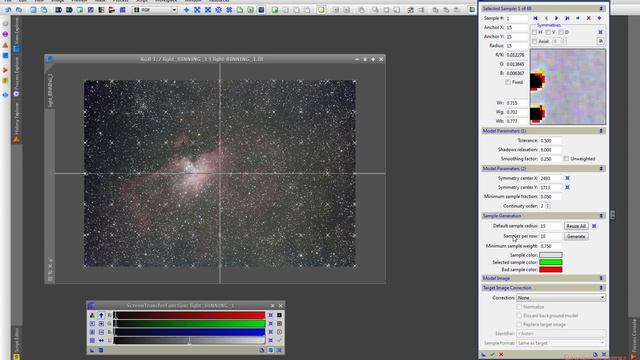The height and width of the screenshot is (360, 640).
Task: Collapse Model Parameters (1) section
Action: click(601, 131)
